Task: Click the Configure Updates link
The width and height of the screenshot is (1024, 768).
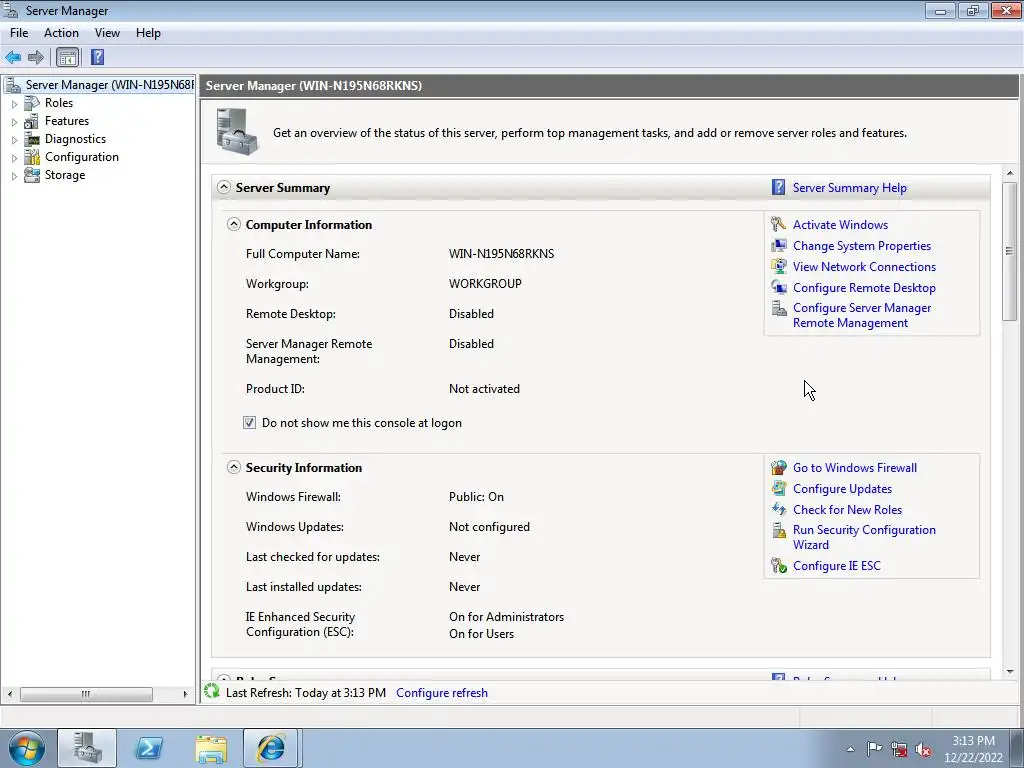Action: (842, 488)
